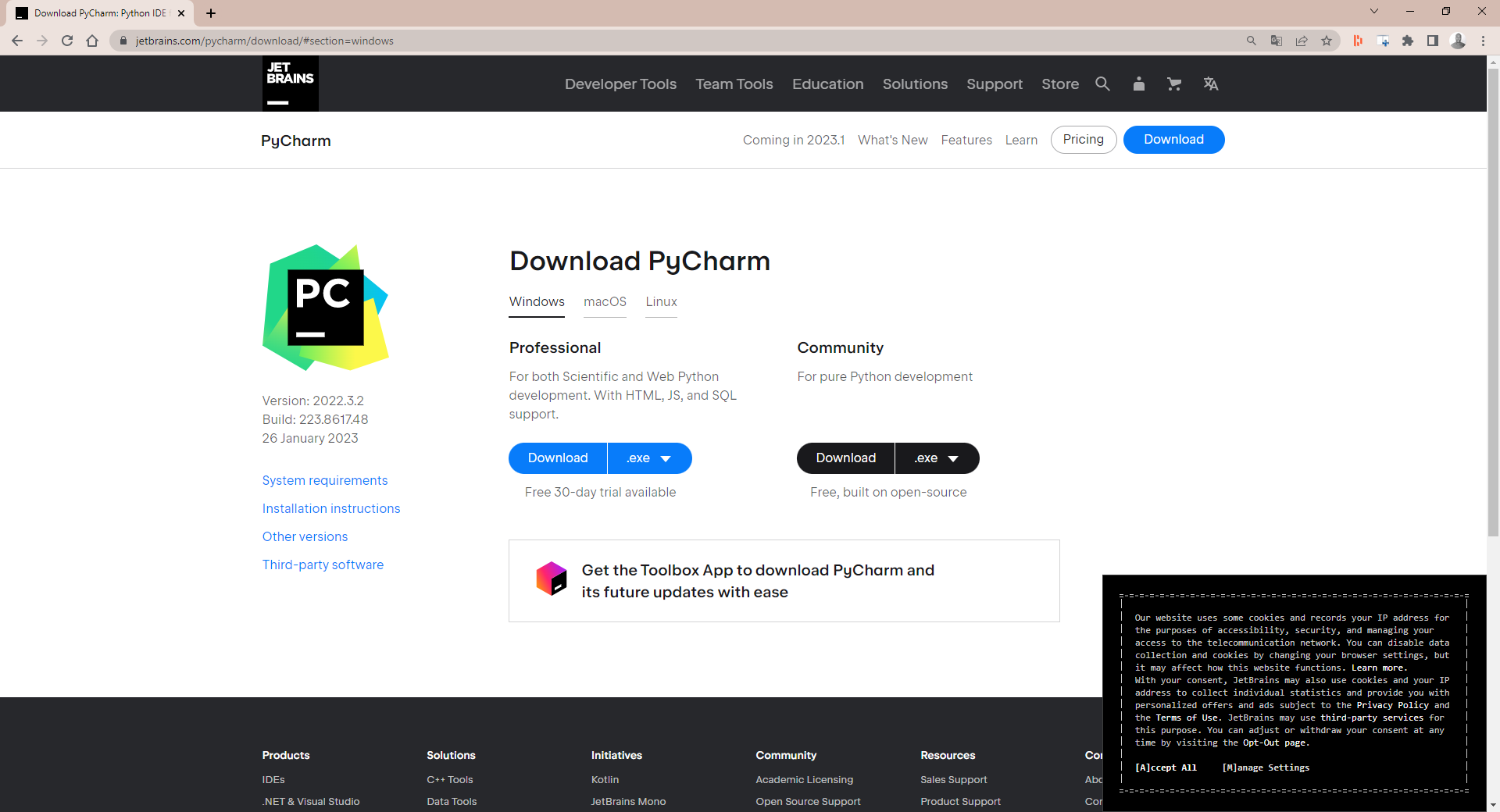Bookmark this page with the star icon
Image resolution: width=1500 pixels, height=812 pixels.
point(1327,41)
